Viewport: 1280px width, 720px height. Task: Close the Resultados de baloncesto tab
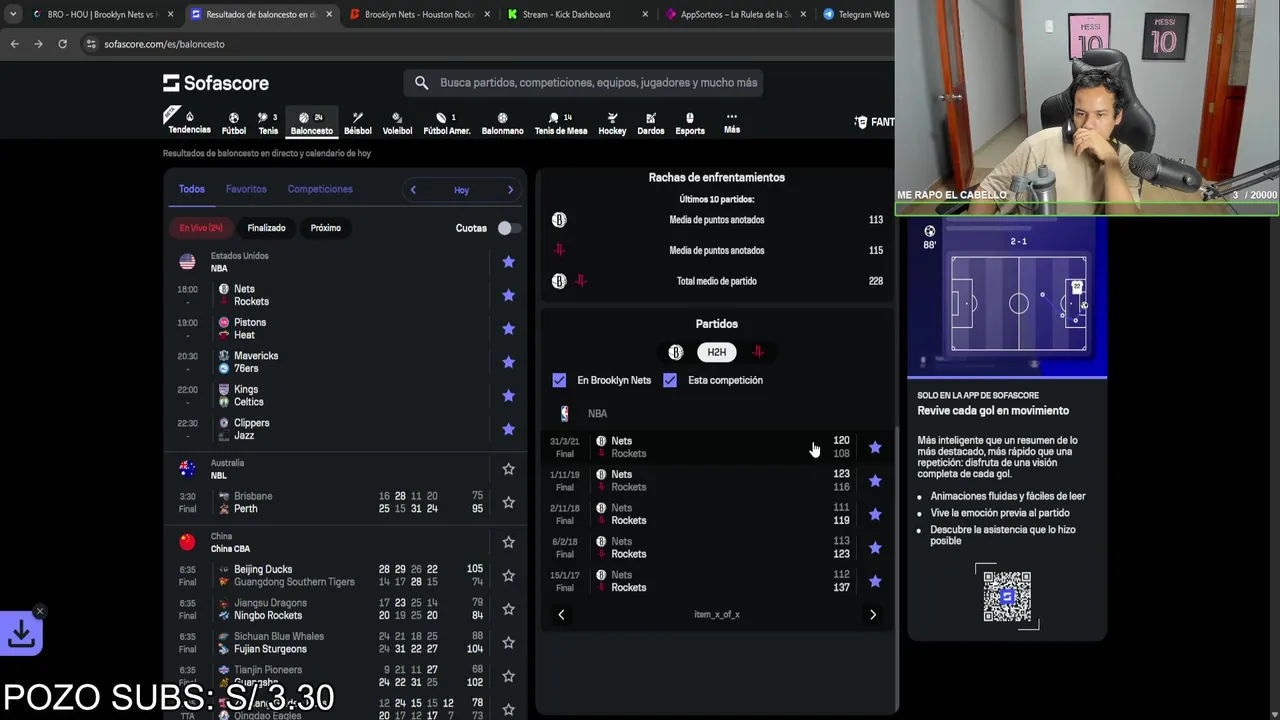329,14
